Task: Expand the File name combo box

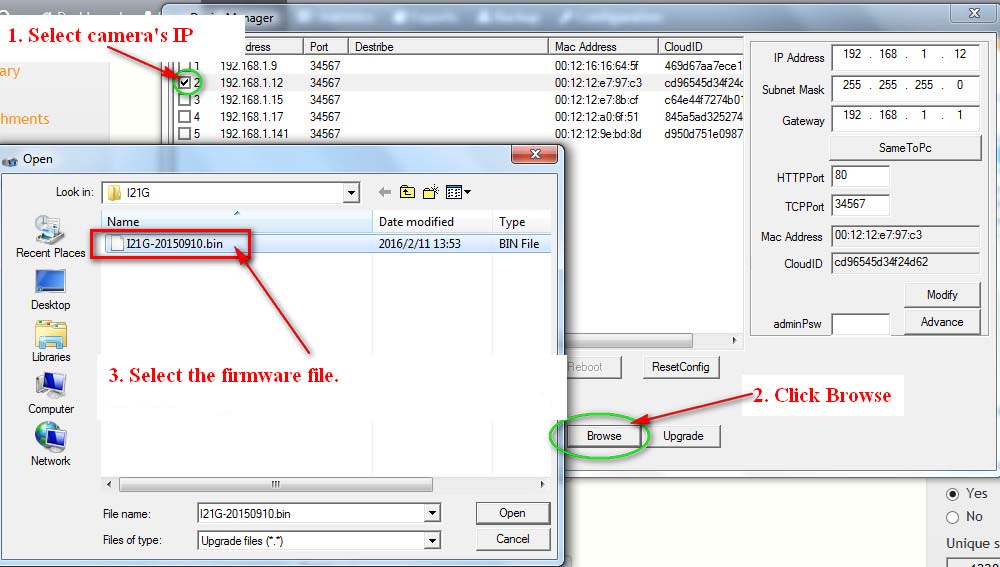Action: [x=432, y=513]
